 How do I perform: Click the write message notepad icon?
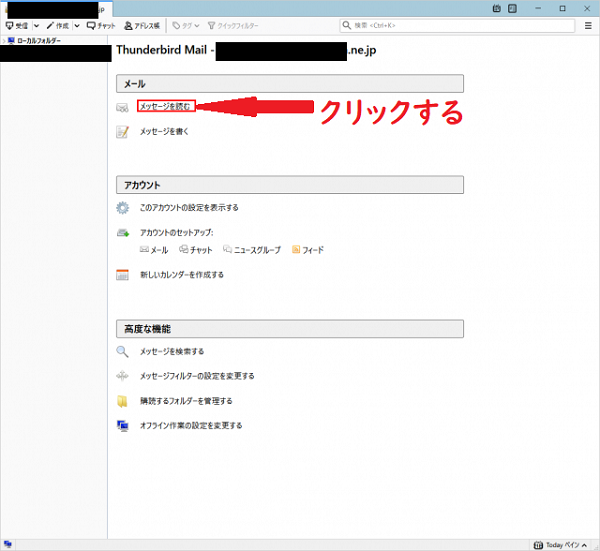pos(122,132)
